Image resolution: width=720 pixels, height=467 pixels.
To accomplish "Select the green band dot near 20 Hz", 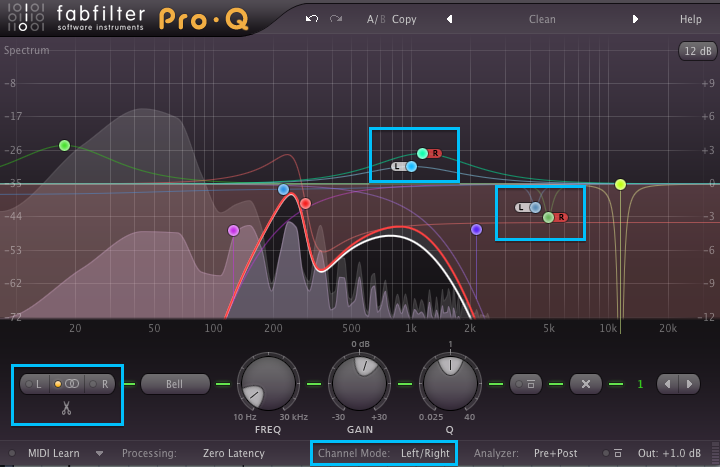I will 64,146.
